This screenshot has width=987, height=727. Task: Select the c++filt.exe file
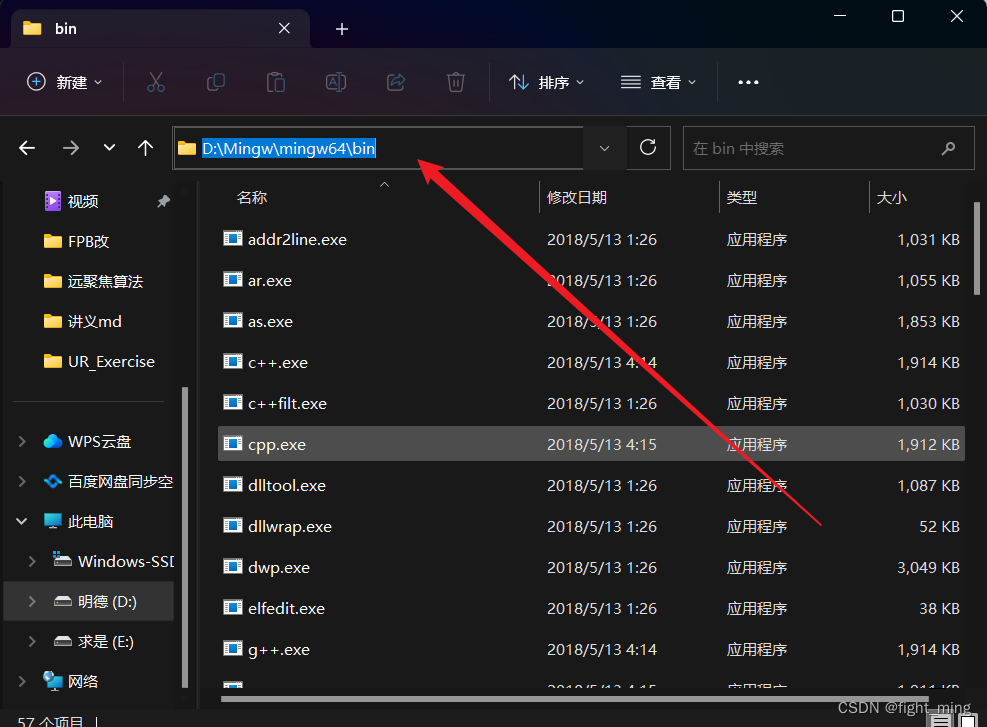(x=591, y=403)
